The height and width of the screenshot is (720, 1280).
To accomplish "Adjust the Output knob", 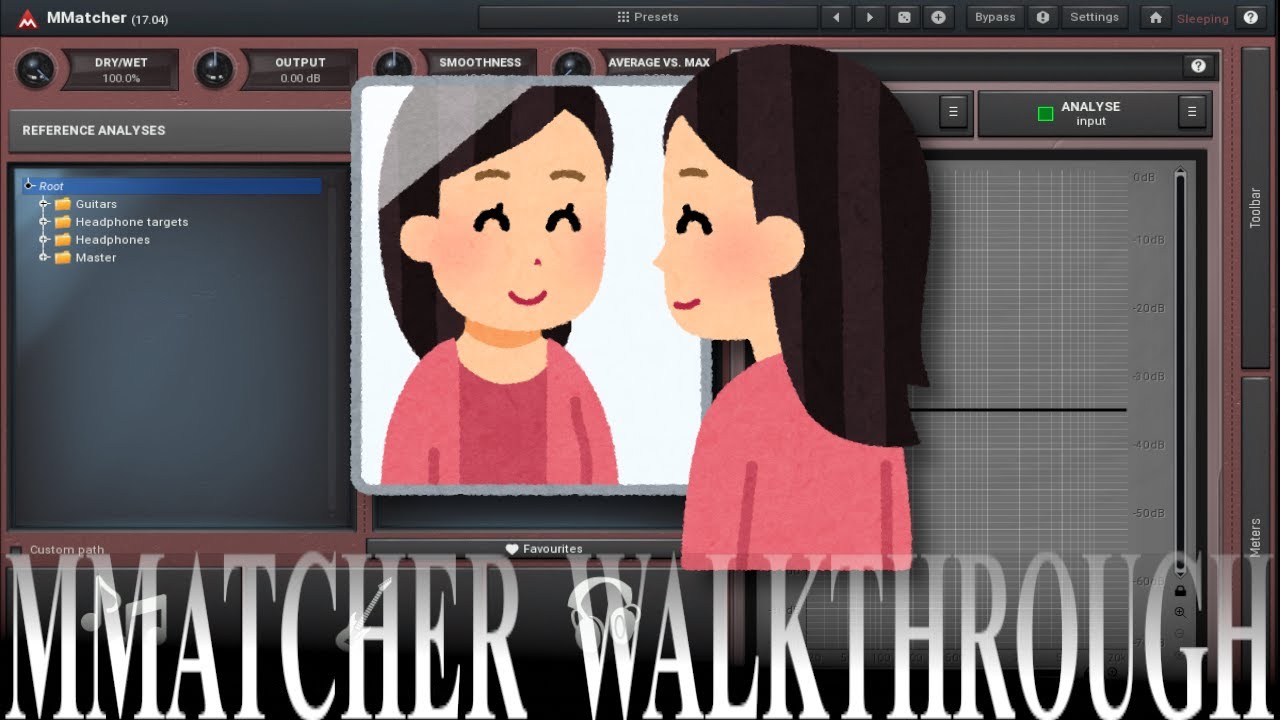I will pos(215,70).
